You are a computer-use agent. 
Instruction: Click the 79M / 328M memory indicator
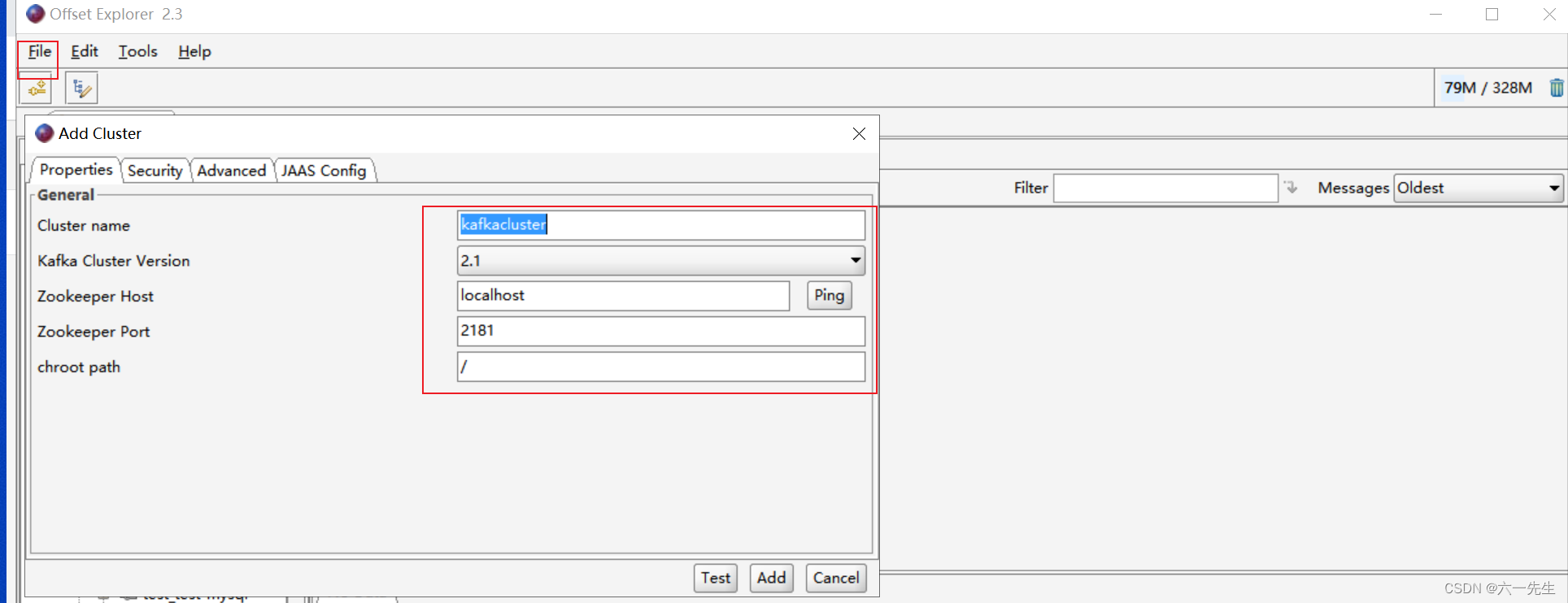click(1487, 88)
